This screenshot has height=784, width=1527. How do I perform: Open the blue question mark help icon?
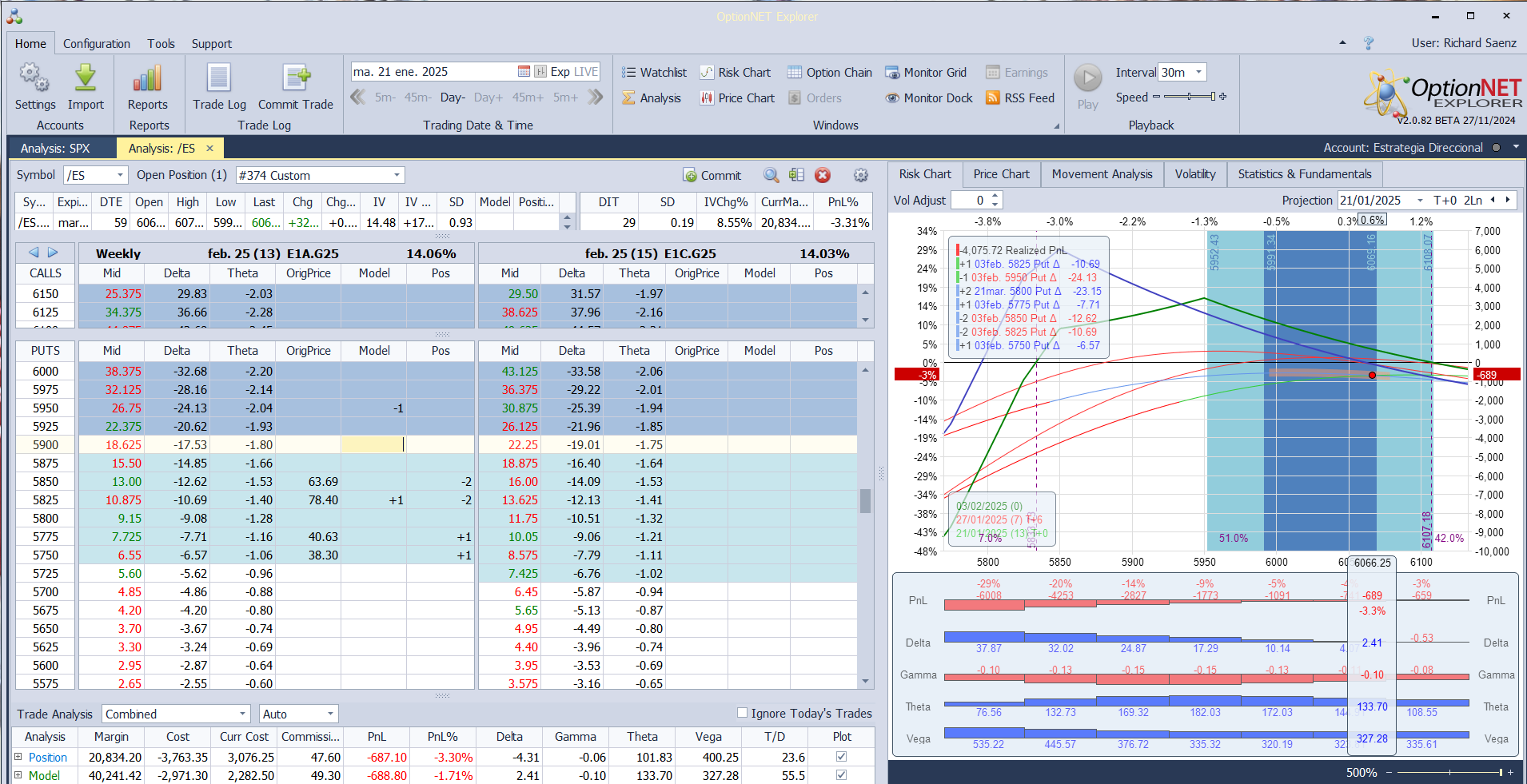(1369, 43)
